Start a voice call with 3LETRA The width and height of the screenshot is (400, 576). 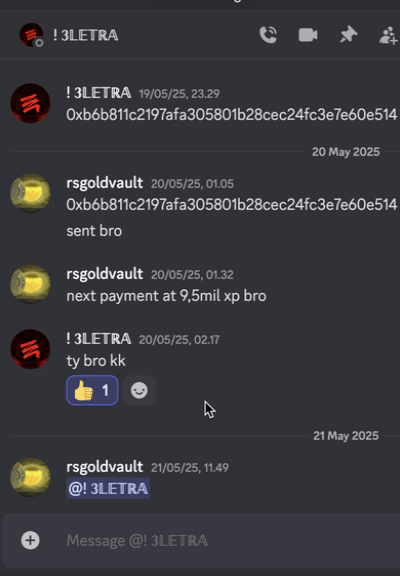click(x=268, y=35)
